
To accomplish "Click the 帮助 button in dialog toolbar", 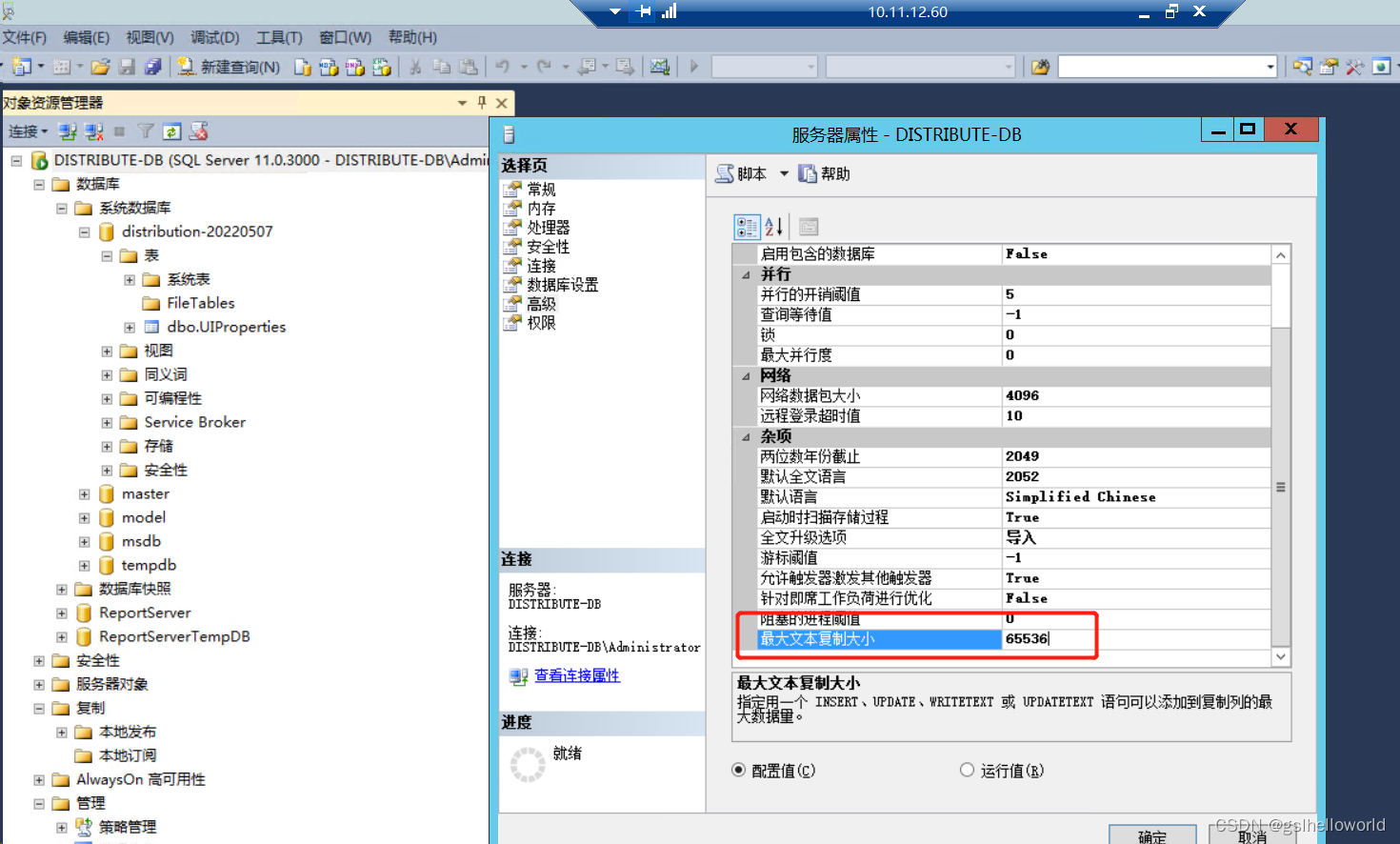I will (x=825, y=173).
